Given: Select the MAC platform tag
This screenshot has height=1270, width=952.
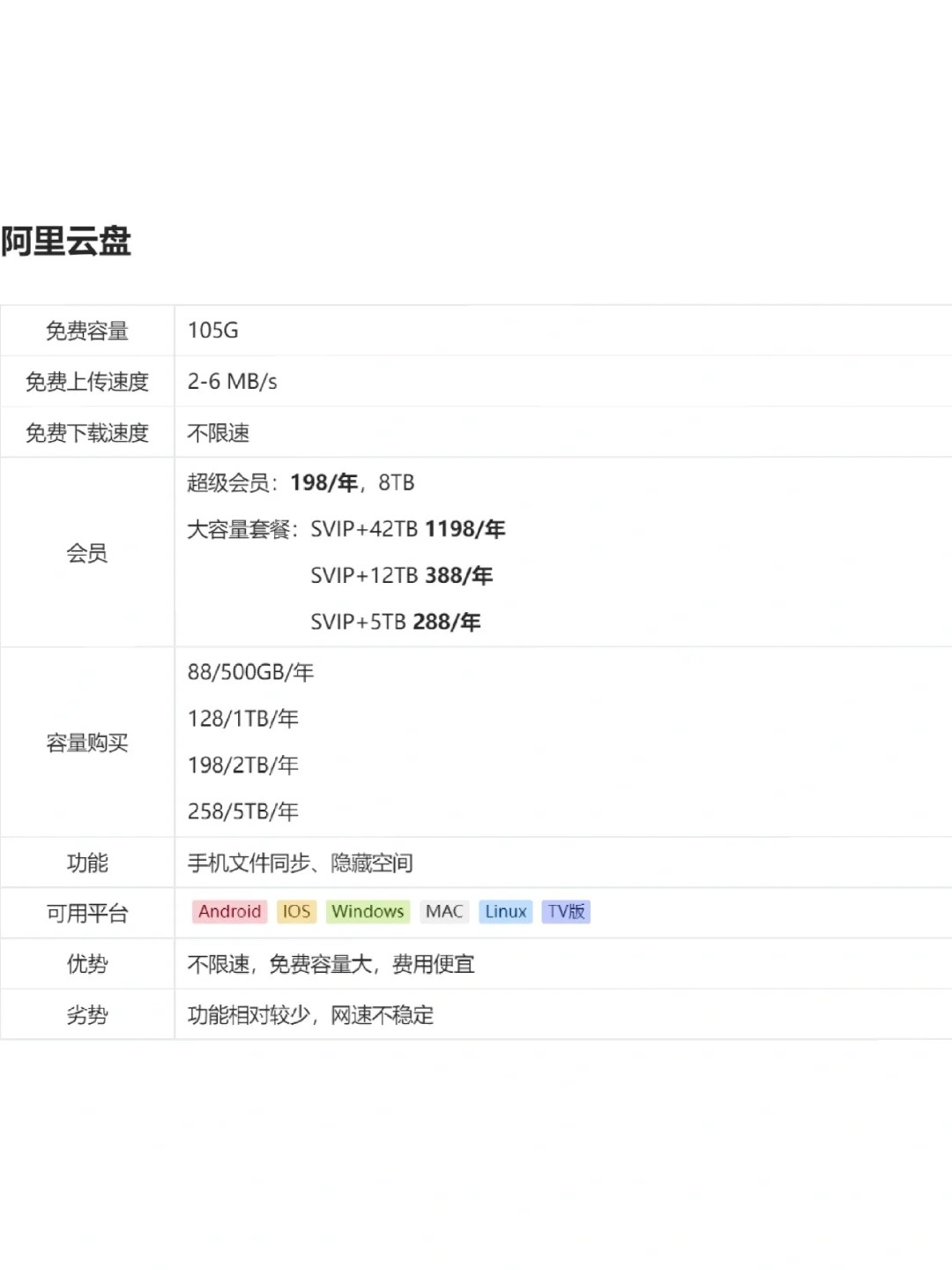Looking at the screenshot, I should click(444, 911).
